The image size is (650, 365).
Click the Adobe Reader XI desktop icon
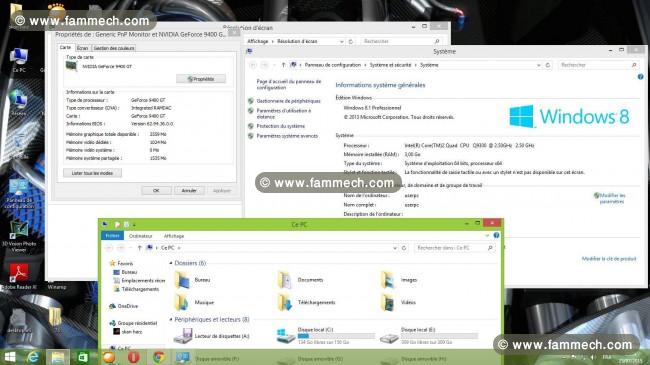coord(19,277)
